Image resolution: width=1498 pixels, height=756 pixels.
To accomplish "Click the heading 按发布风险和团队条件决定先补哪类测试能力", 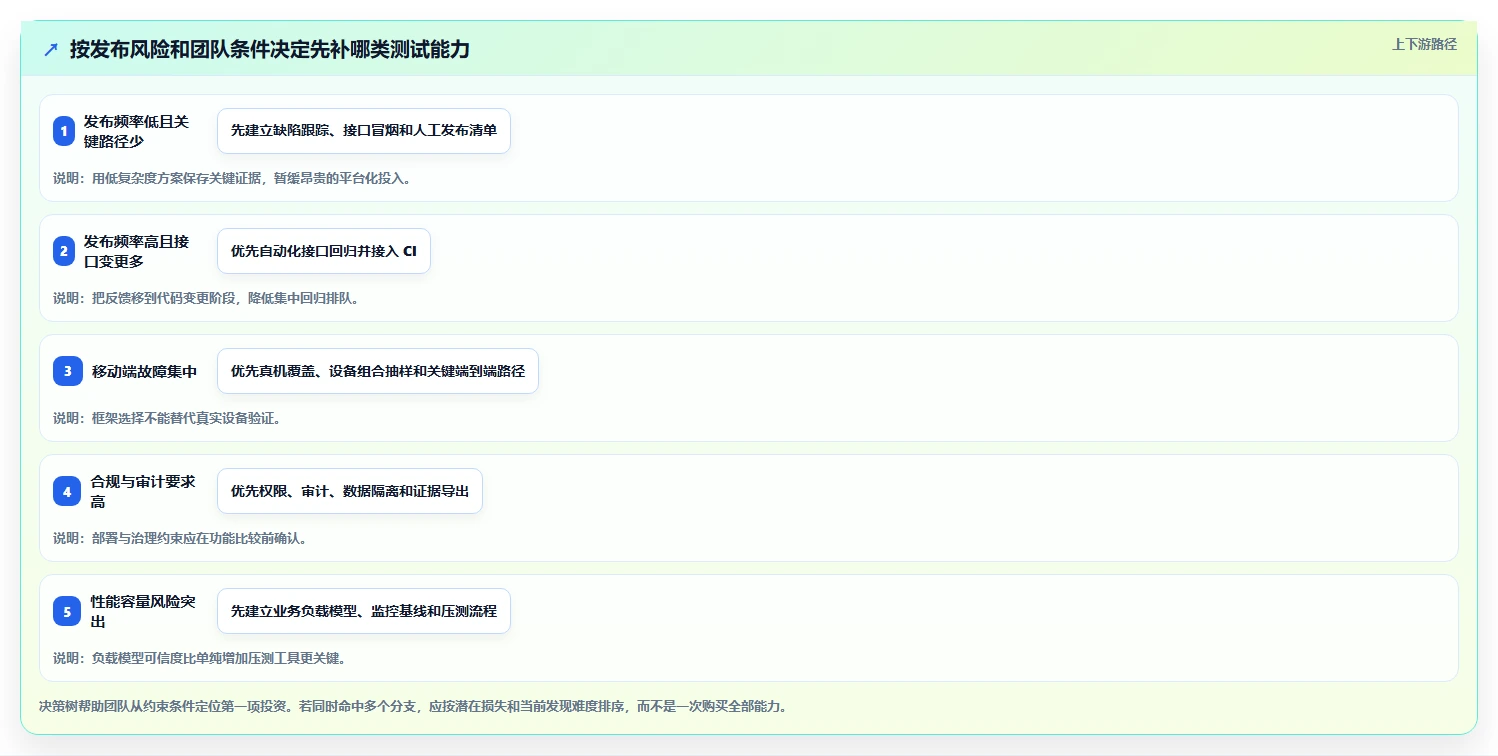I will (270, 50).
